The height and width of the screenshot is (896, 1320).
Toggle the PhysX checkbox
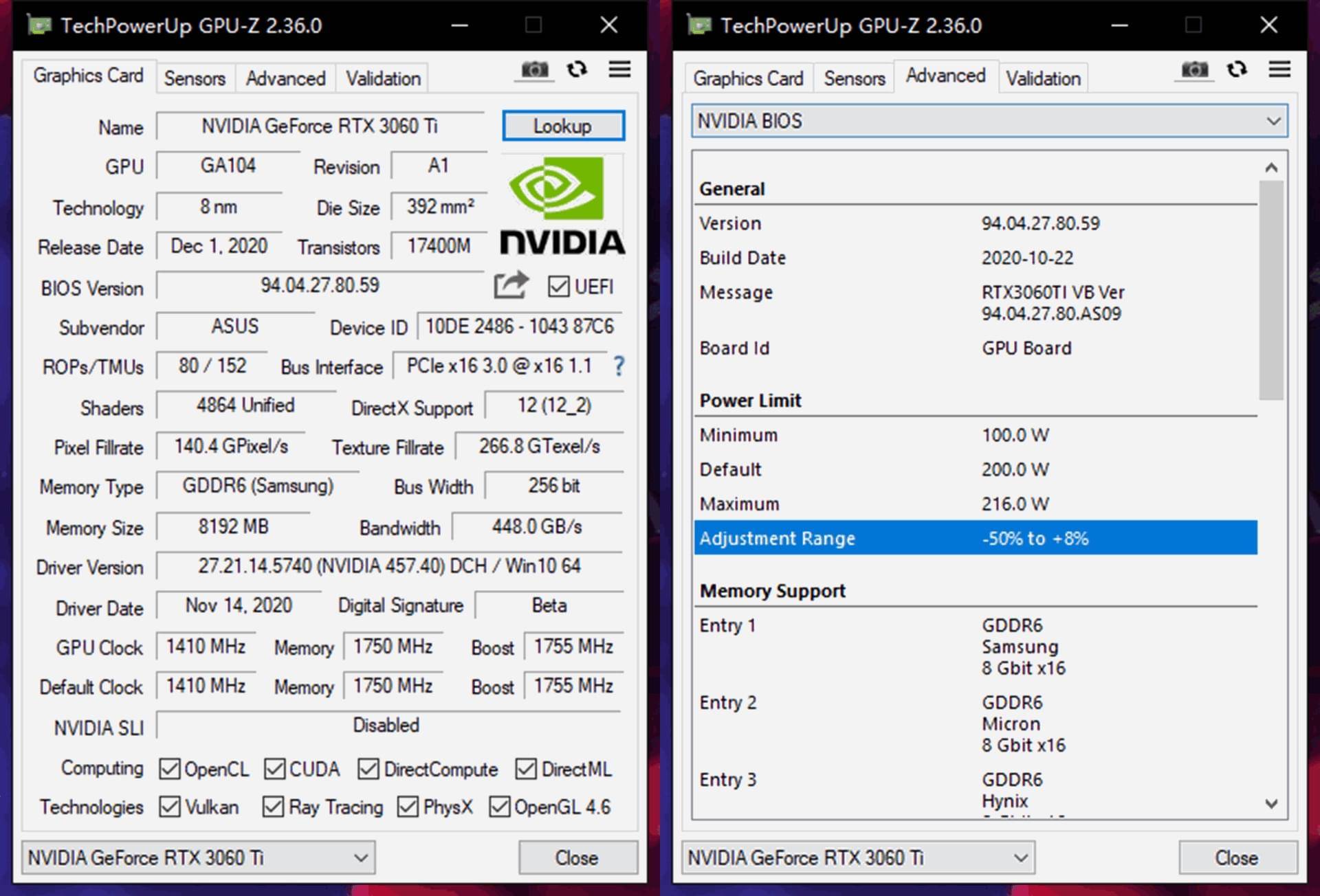408,807
